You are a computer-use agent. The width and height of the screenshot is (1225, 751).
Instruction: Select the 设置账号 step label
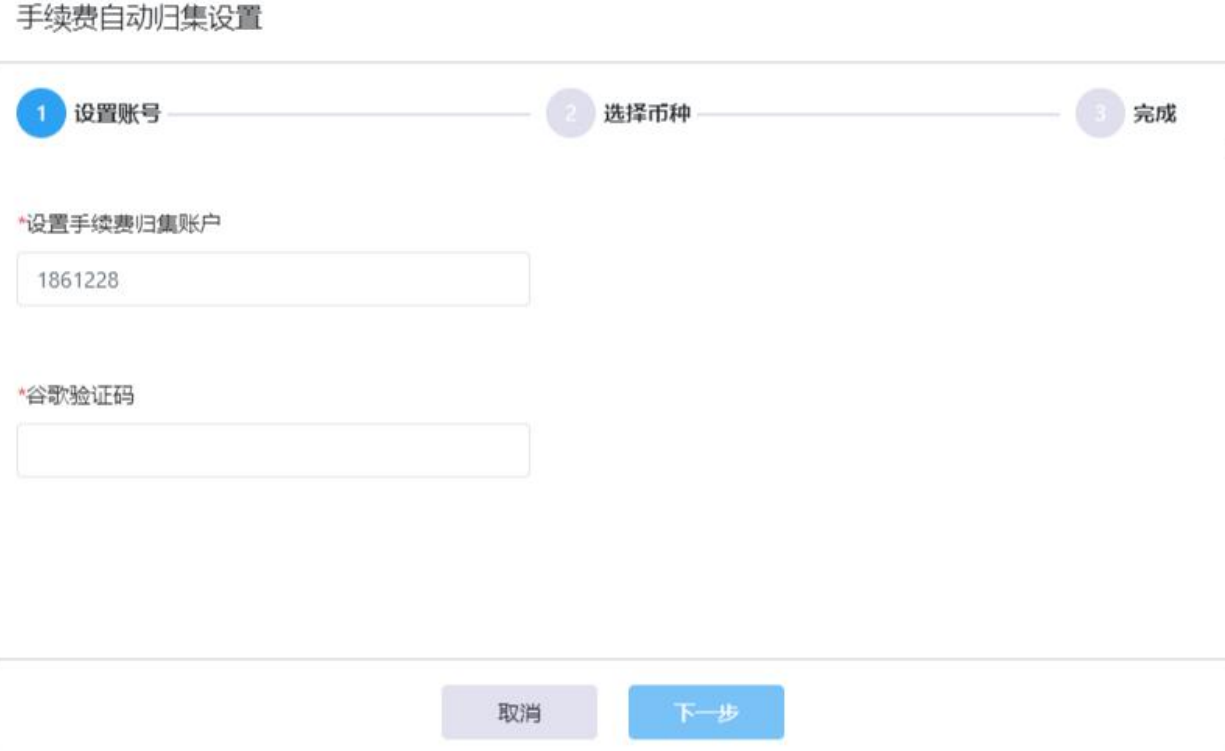point(118,114)
